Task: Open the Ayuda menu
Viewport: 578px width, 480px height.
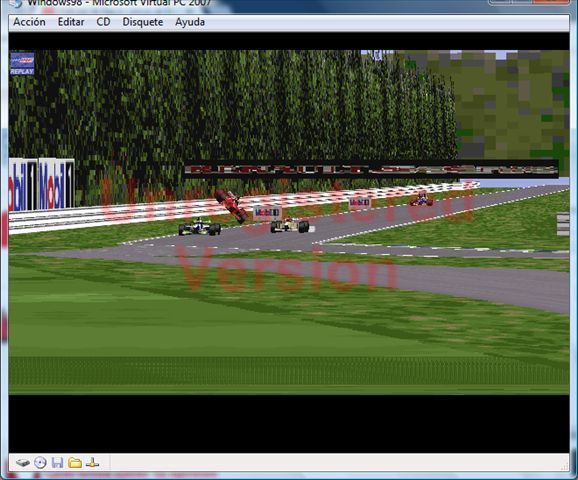Action: (190, 22)
